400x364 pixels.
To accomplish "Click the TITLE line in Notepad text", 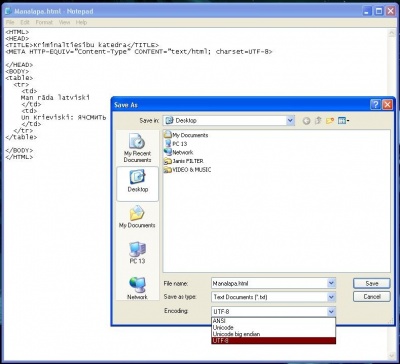I will tap(82, 45).
